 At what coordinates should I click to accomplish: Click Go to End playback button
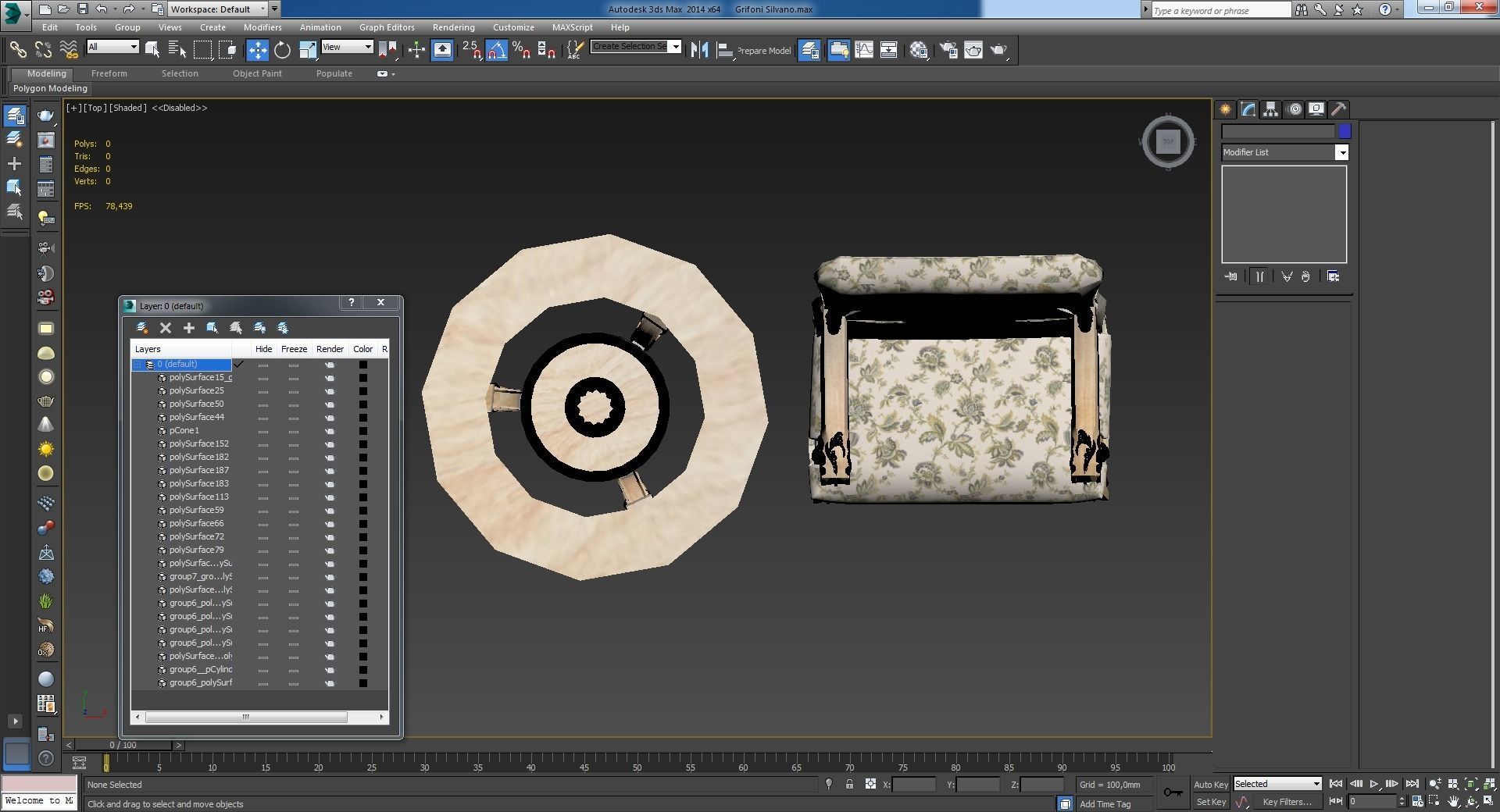(1412, 784)
